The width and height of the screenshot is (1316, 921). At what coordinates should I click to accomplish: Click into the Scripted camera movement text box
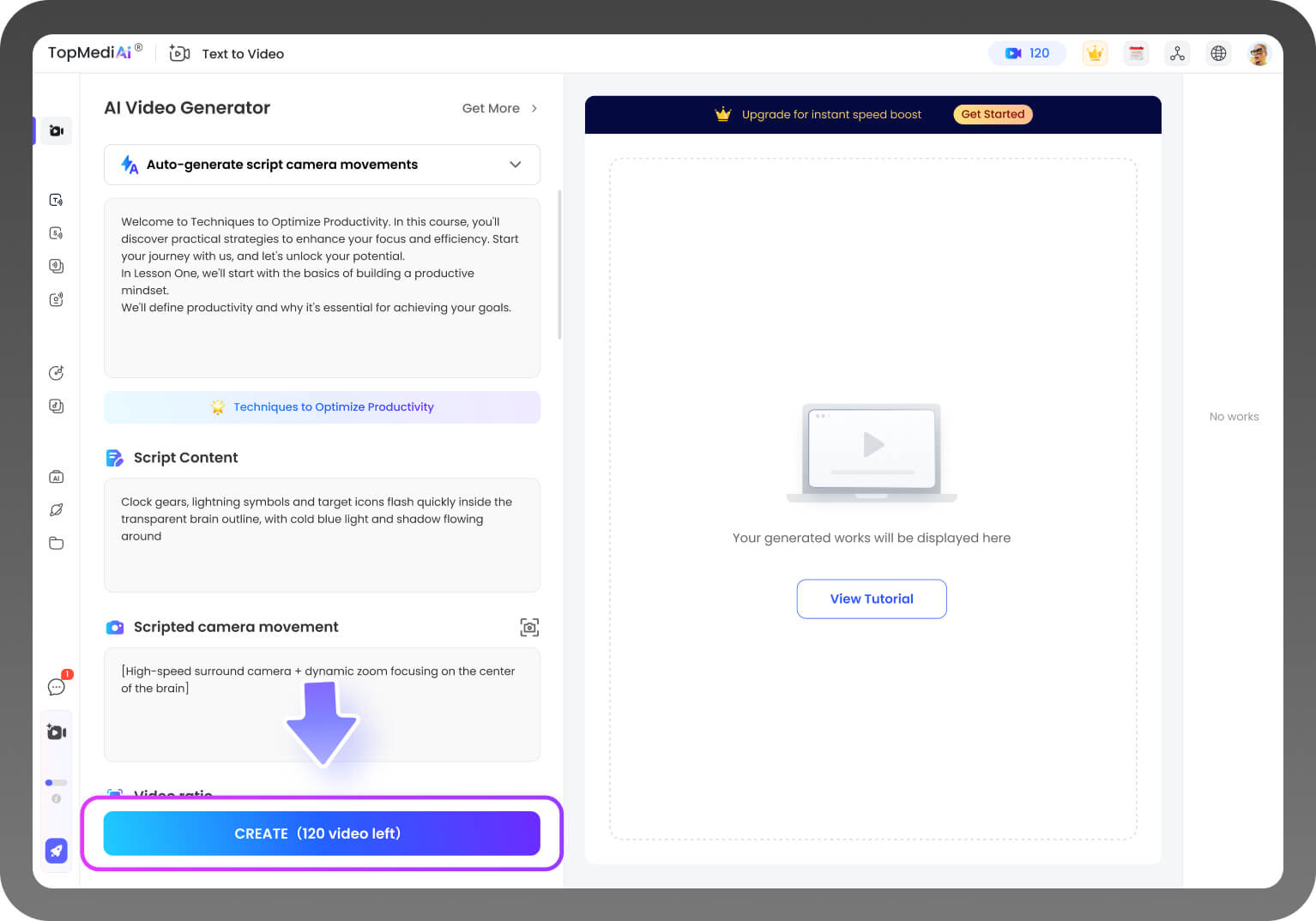point(322,704)
